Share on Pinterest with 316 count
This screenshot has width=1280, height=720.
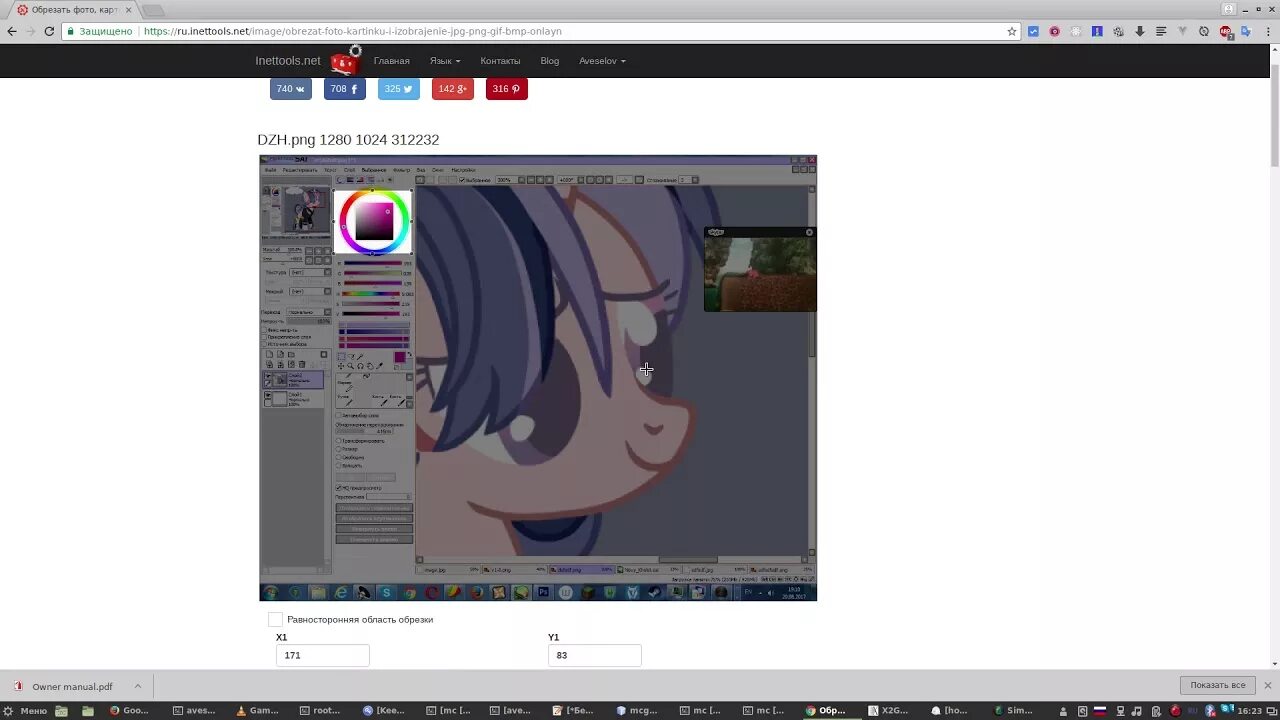tap(507, 89)
